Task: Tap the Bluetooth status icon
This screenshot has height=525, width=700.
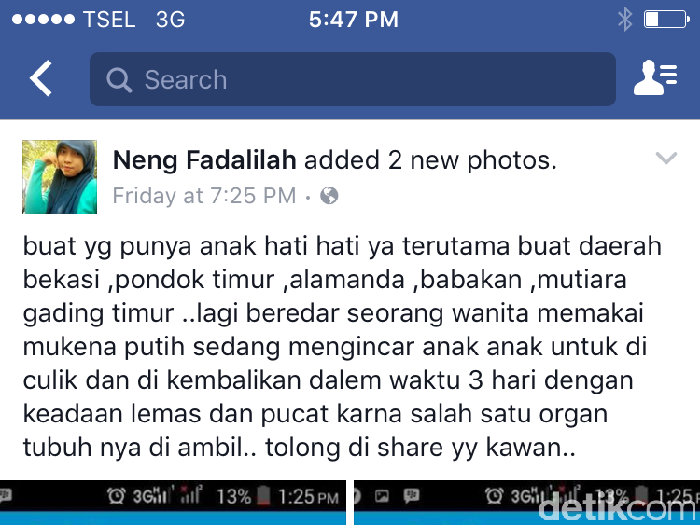Action: [x=625, y=20]
